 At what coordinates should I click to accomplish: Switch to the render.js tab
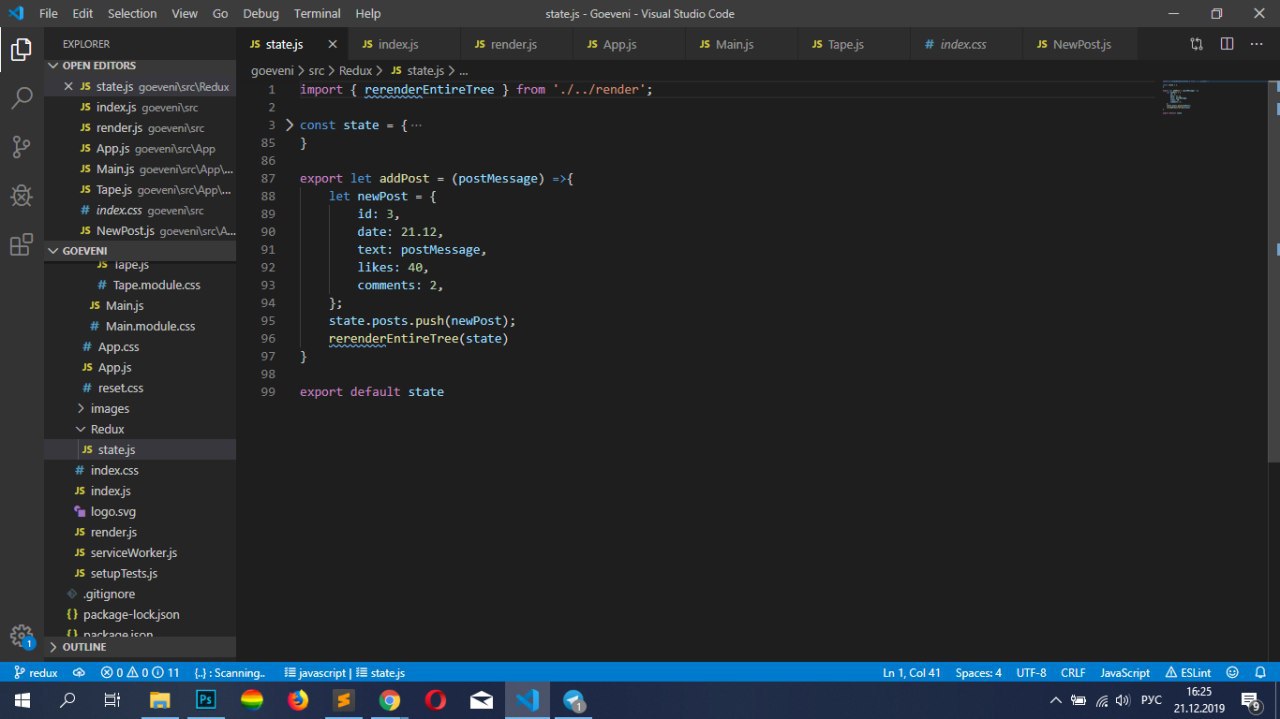[x=514, y=44]
